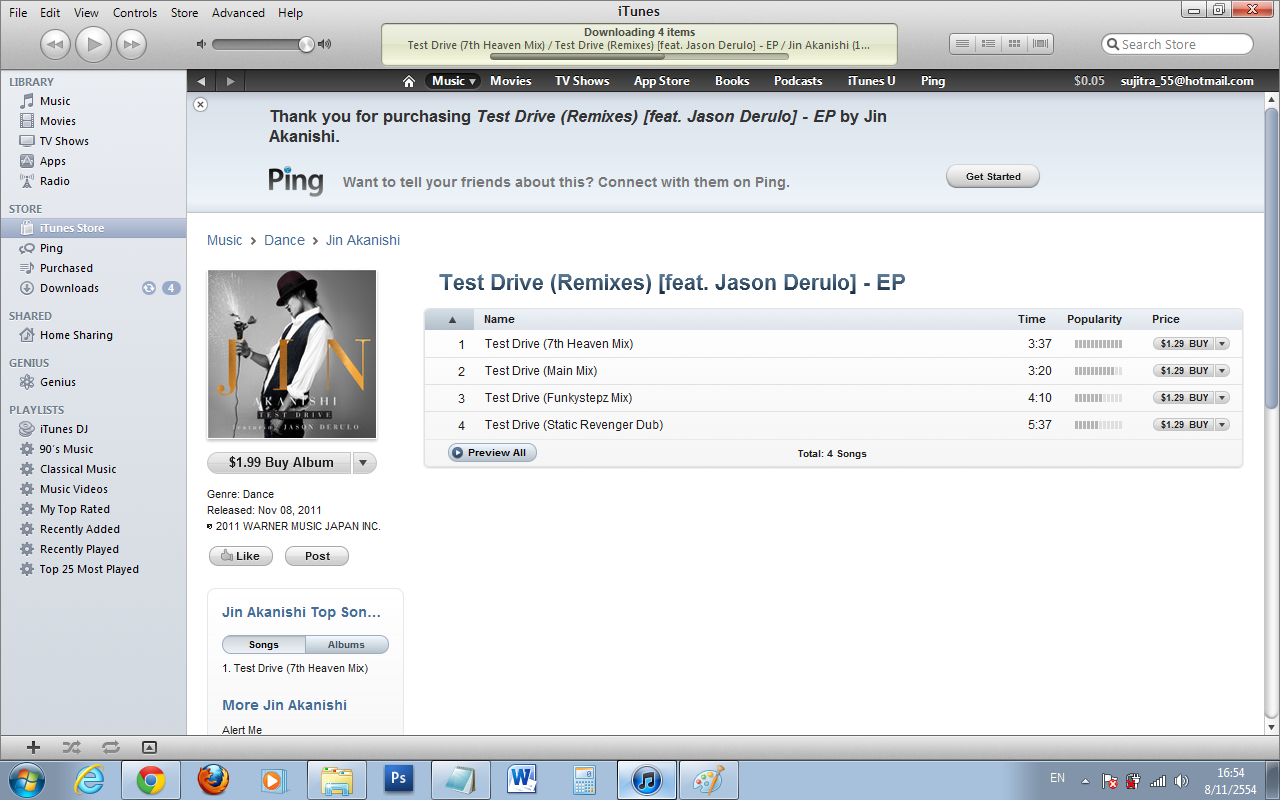Switch to the App Store tab
This screenshot has width=1280, height=800.
(662, 81)
